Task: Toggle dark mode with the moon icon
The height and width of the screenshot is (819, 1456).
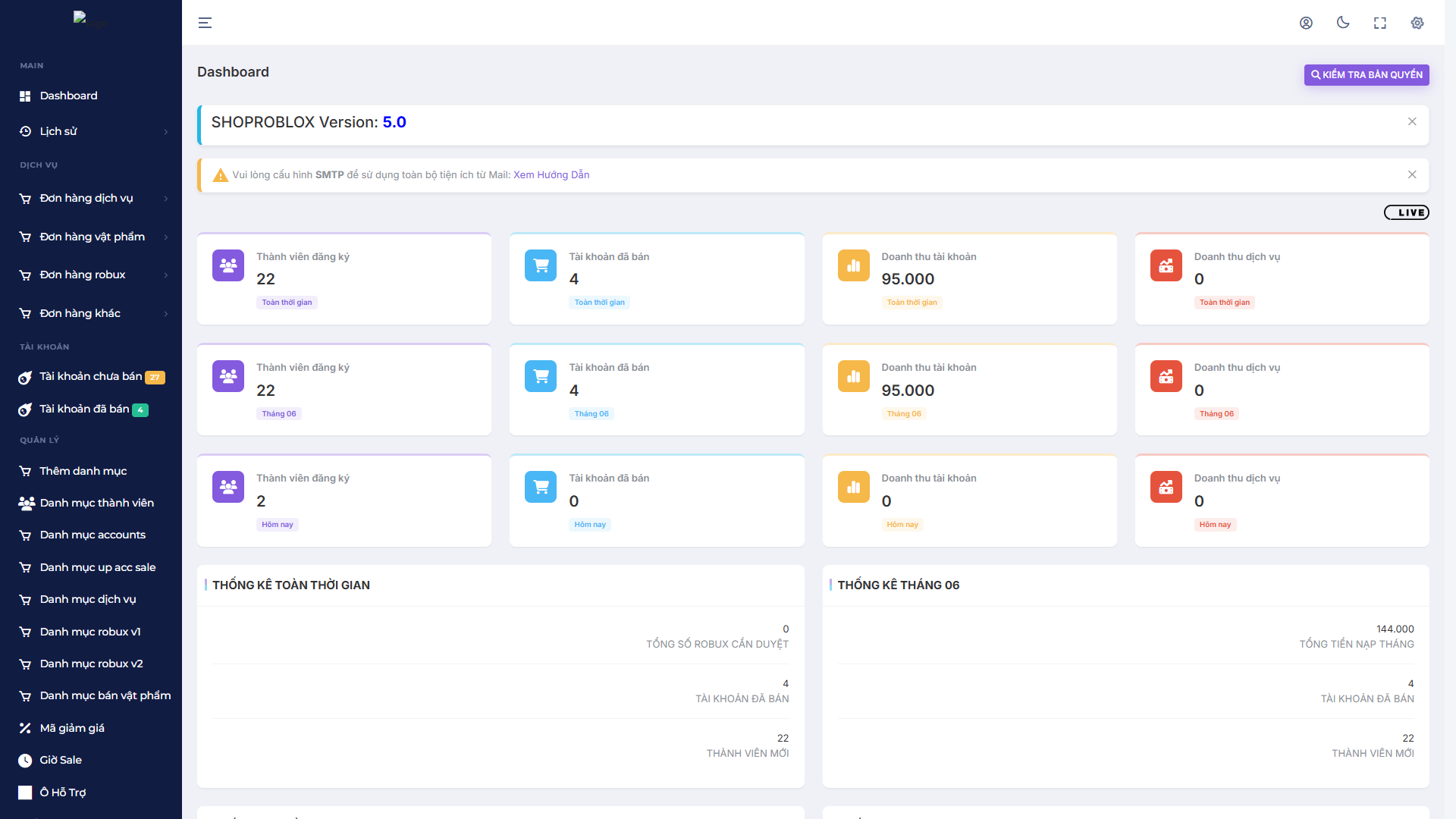Action: pos(1343,23)
